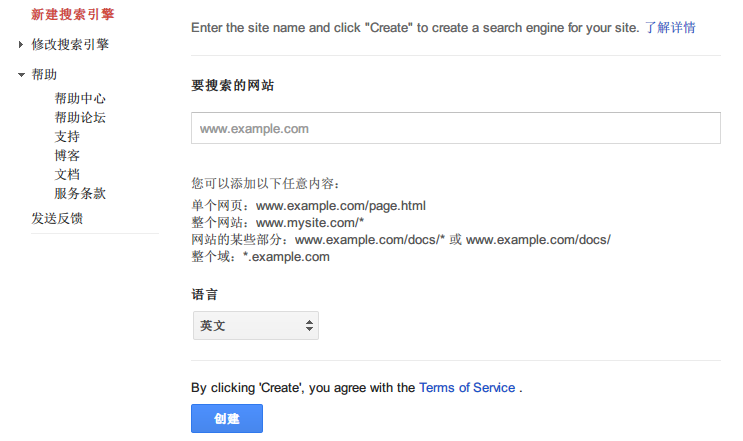Select 新建搜索引擎 in the sidebar
This screenshot has height=441, width=743.
[x=72, y=14]
